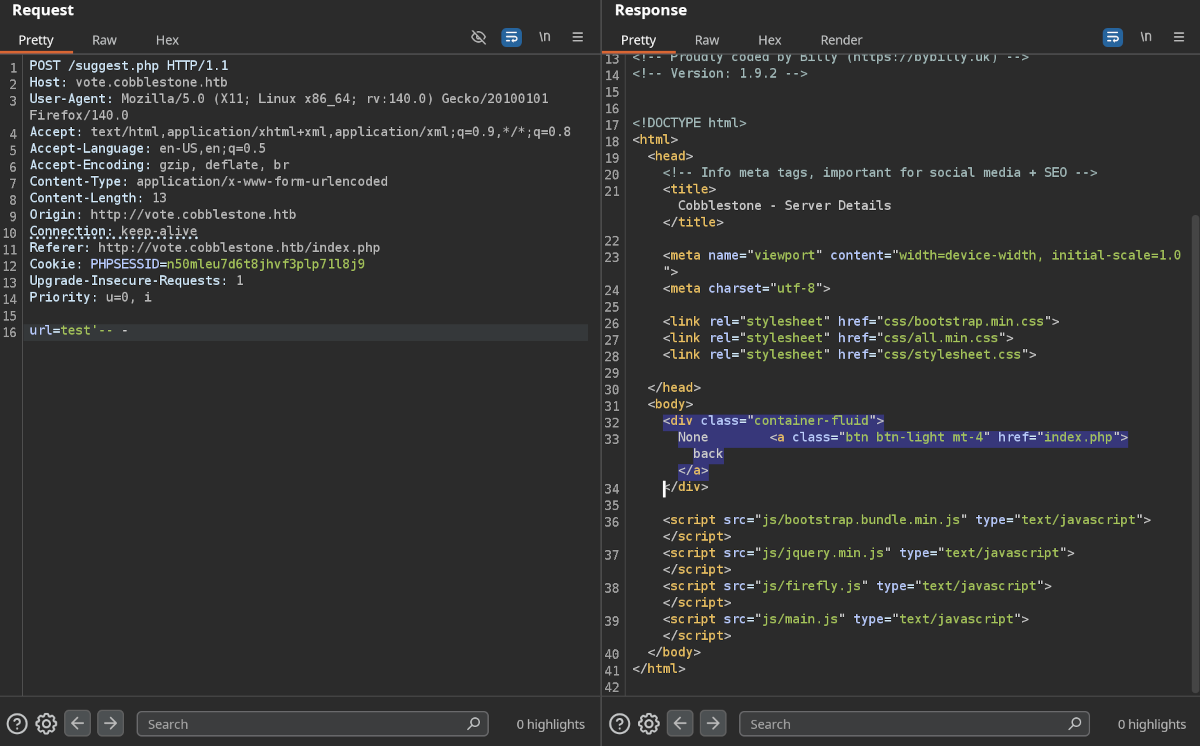Click 'Cobblestone - Server Details' title text
Image resolution: width=1200 pixels, height=746 pixels.
[x=784, y=206]
